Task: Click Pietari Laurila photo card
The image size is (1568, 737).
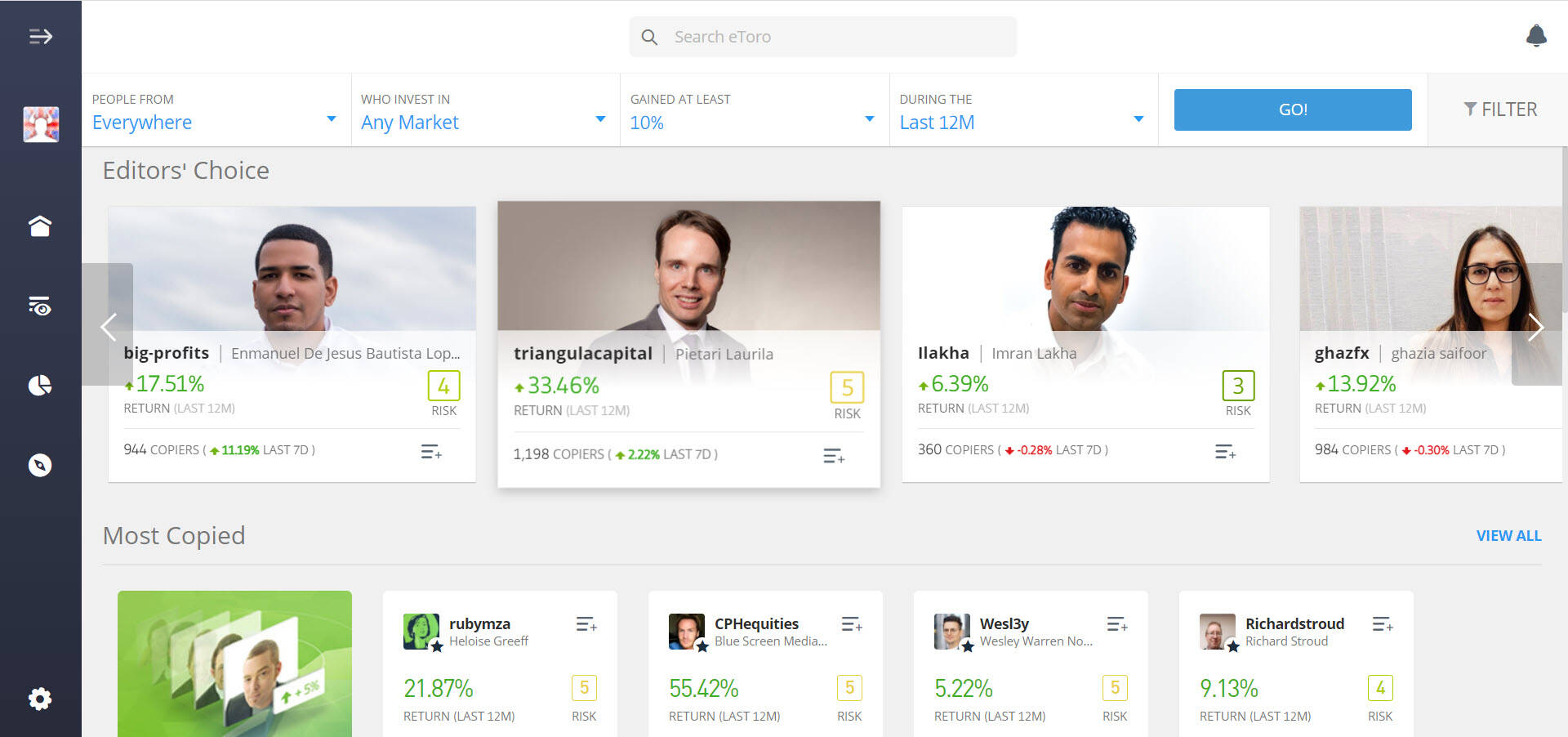Action: tap(688, 266)
